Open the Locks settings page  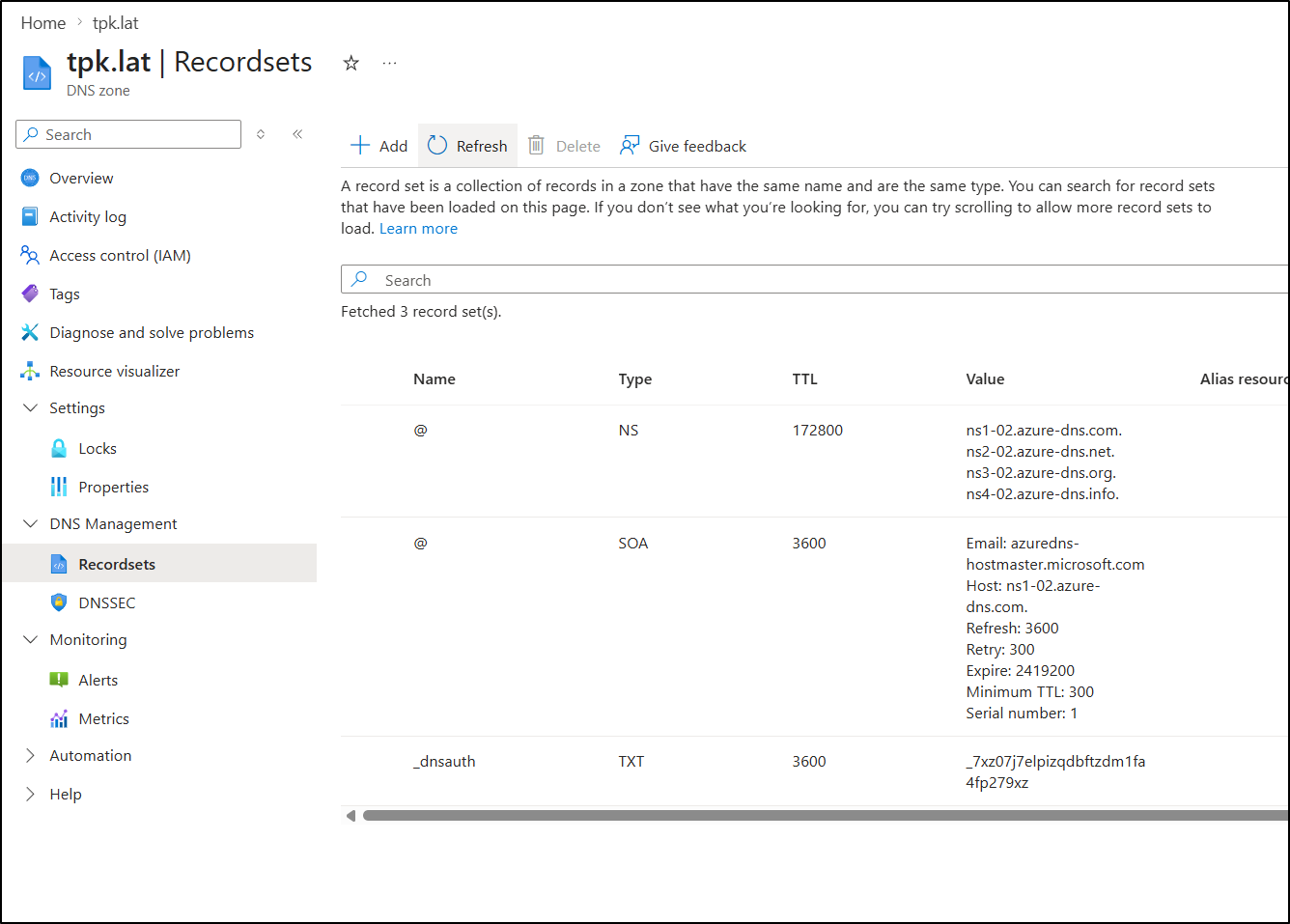point(97,448)
